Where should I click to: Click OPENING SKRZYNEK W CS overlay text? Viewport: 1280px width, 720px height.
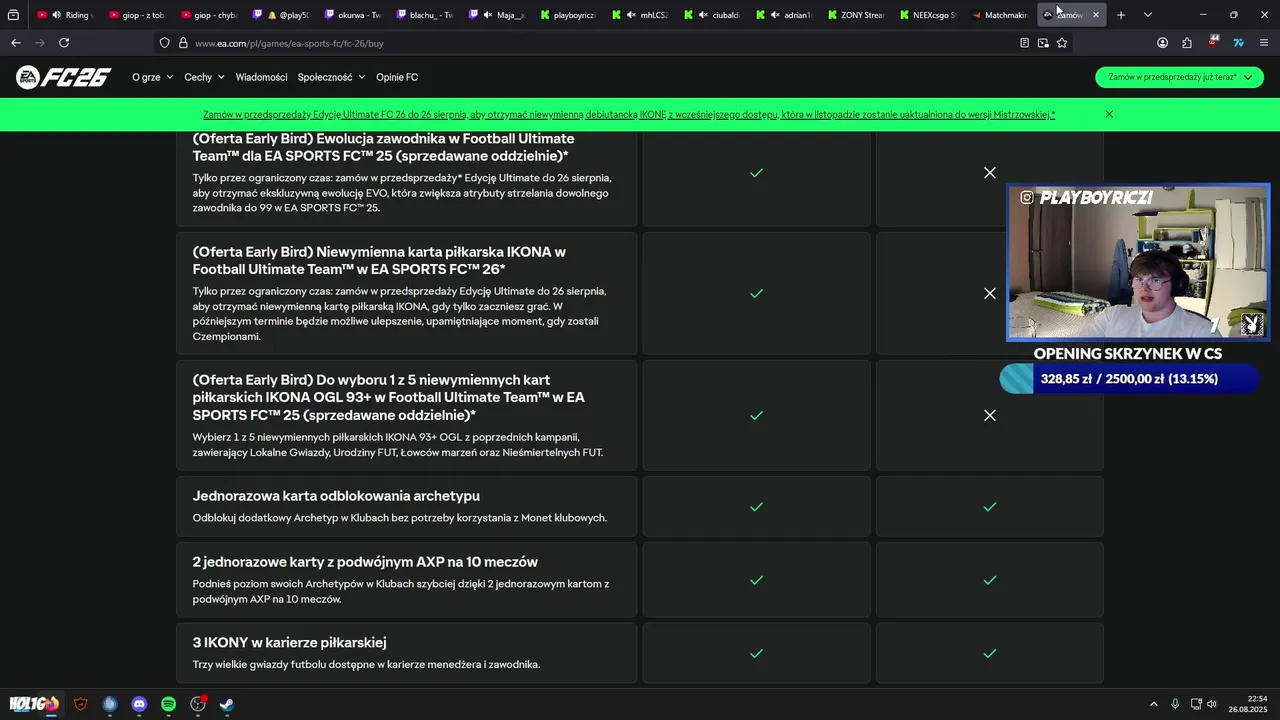pyautogui.click(x=1127, y=354)
